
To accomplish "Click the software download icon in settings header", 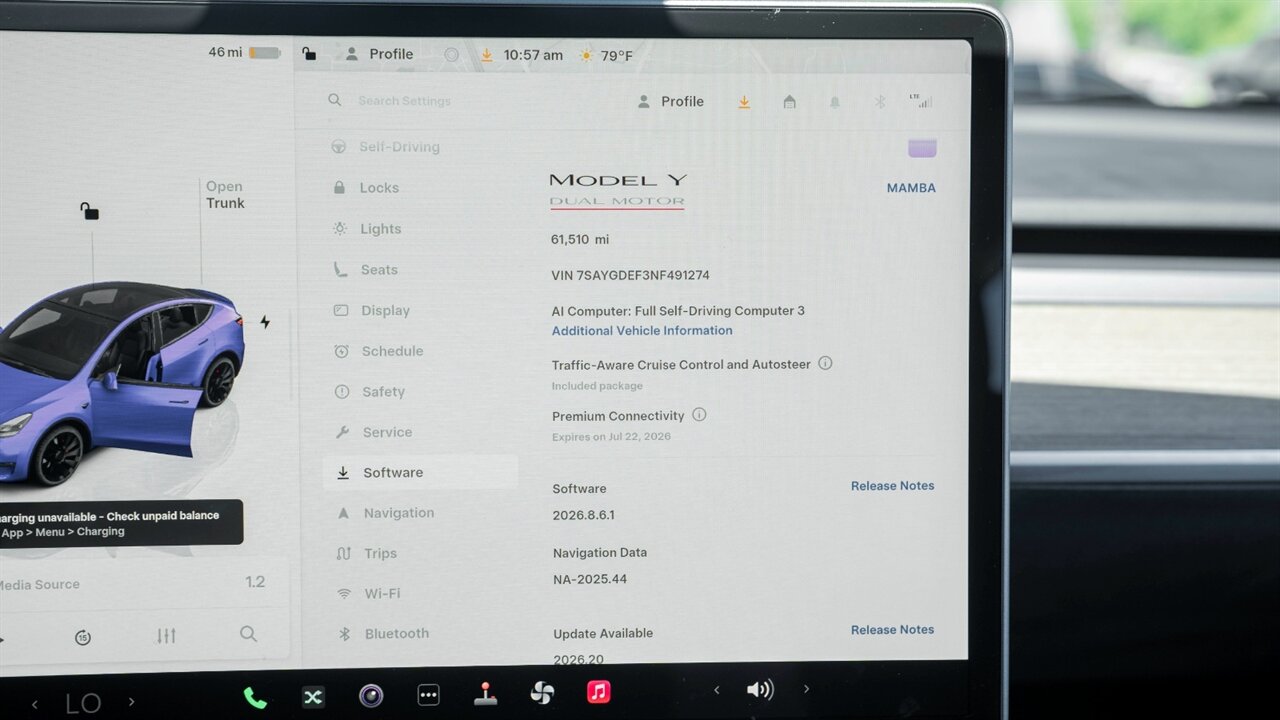I will [744, 102].
